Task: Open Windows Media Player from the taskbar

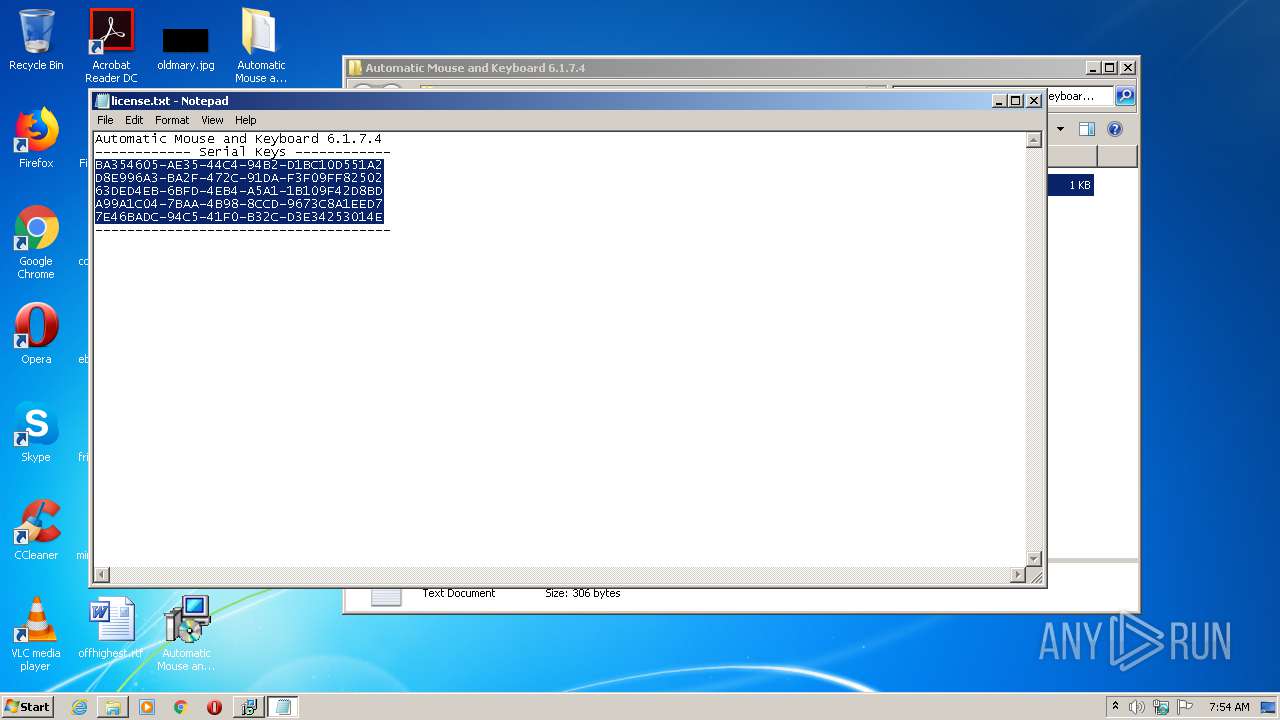Action: [x=147, y=707]
